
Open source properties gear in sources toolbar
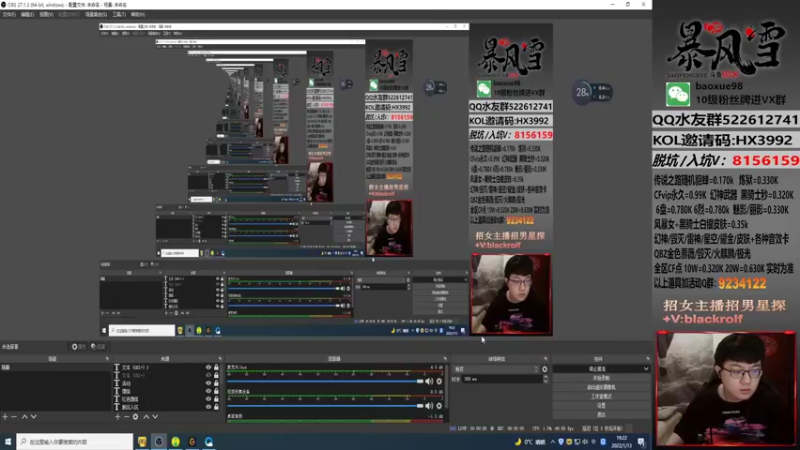(x=135, y=417)
